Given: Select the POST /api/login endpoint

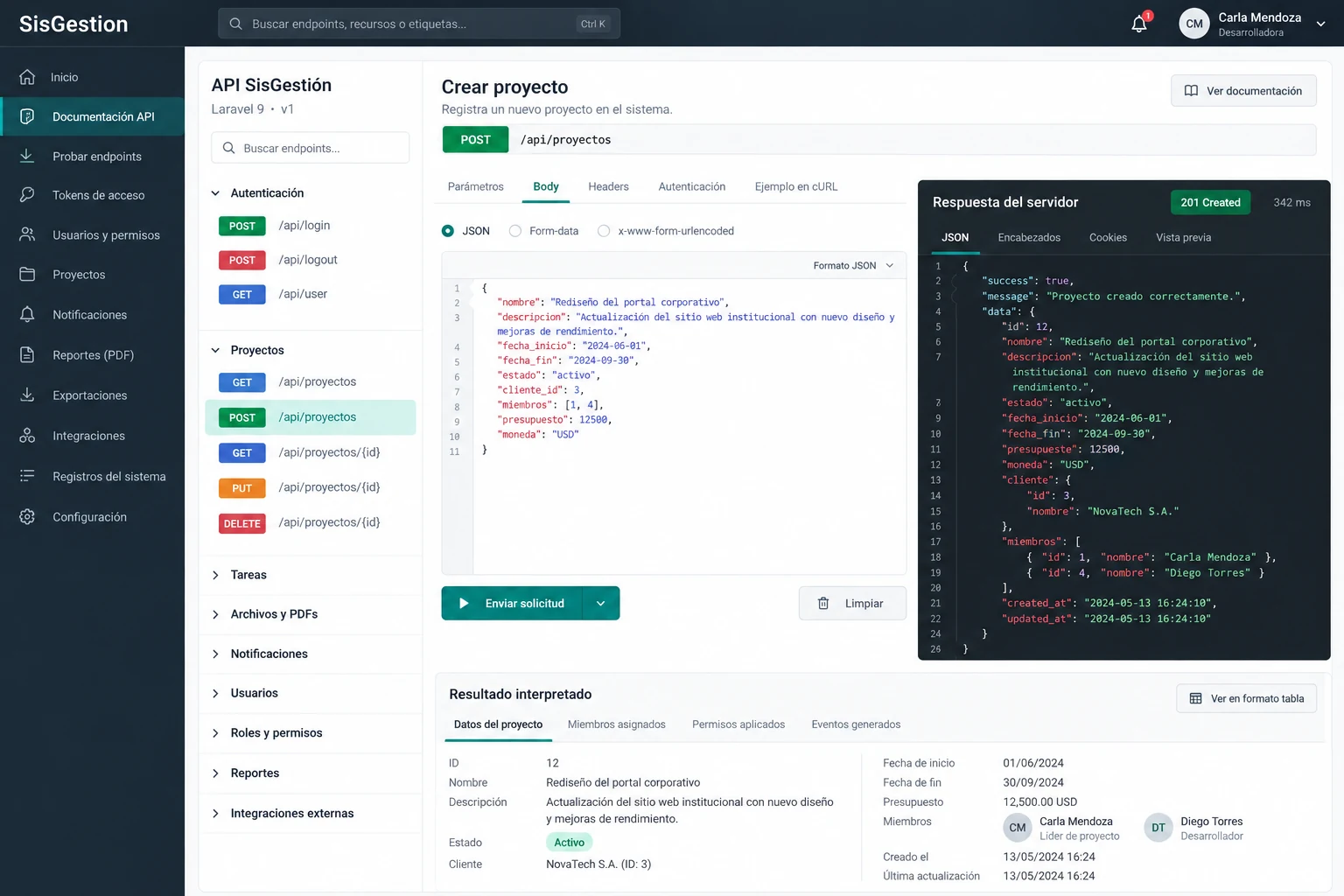Looking at the screenshot, I should [311, 226].
